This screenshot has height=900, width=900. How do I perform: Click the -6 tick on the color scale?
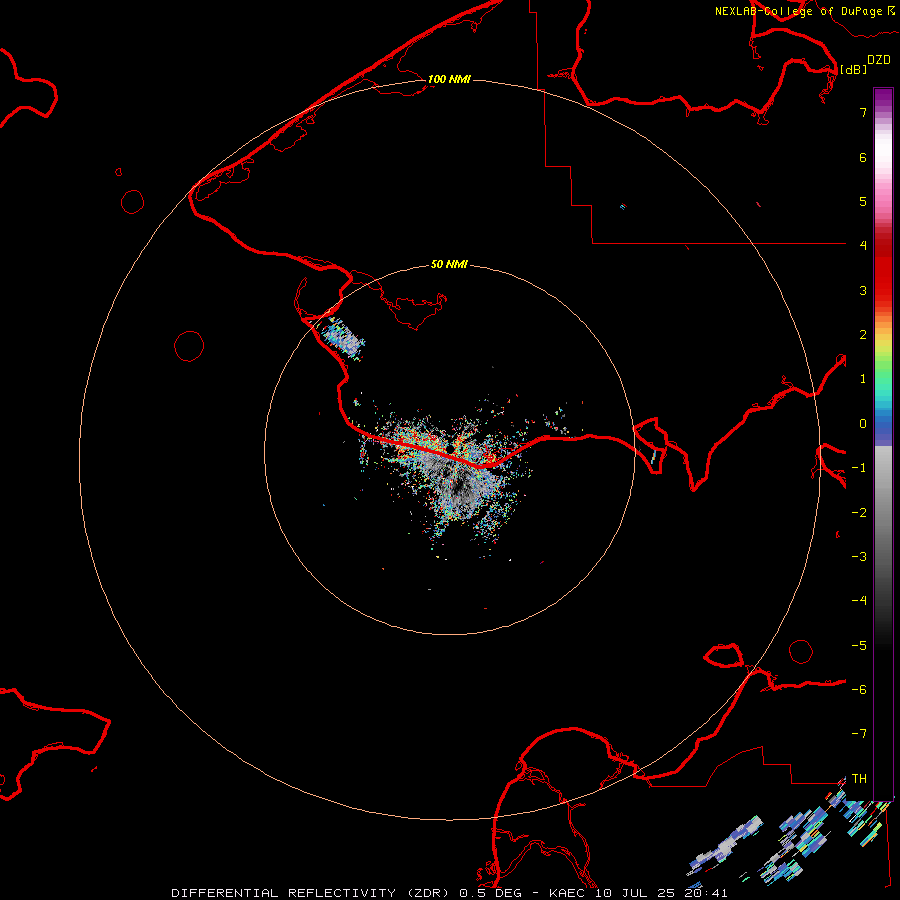coord(859,690)
